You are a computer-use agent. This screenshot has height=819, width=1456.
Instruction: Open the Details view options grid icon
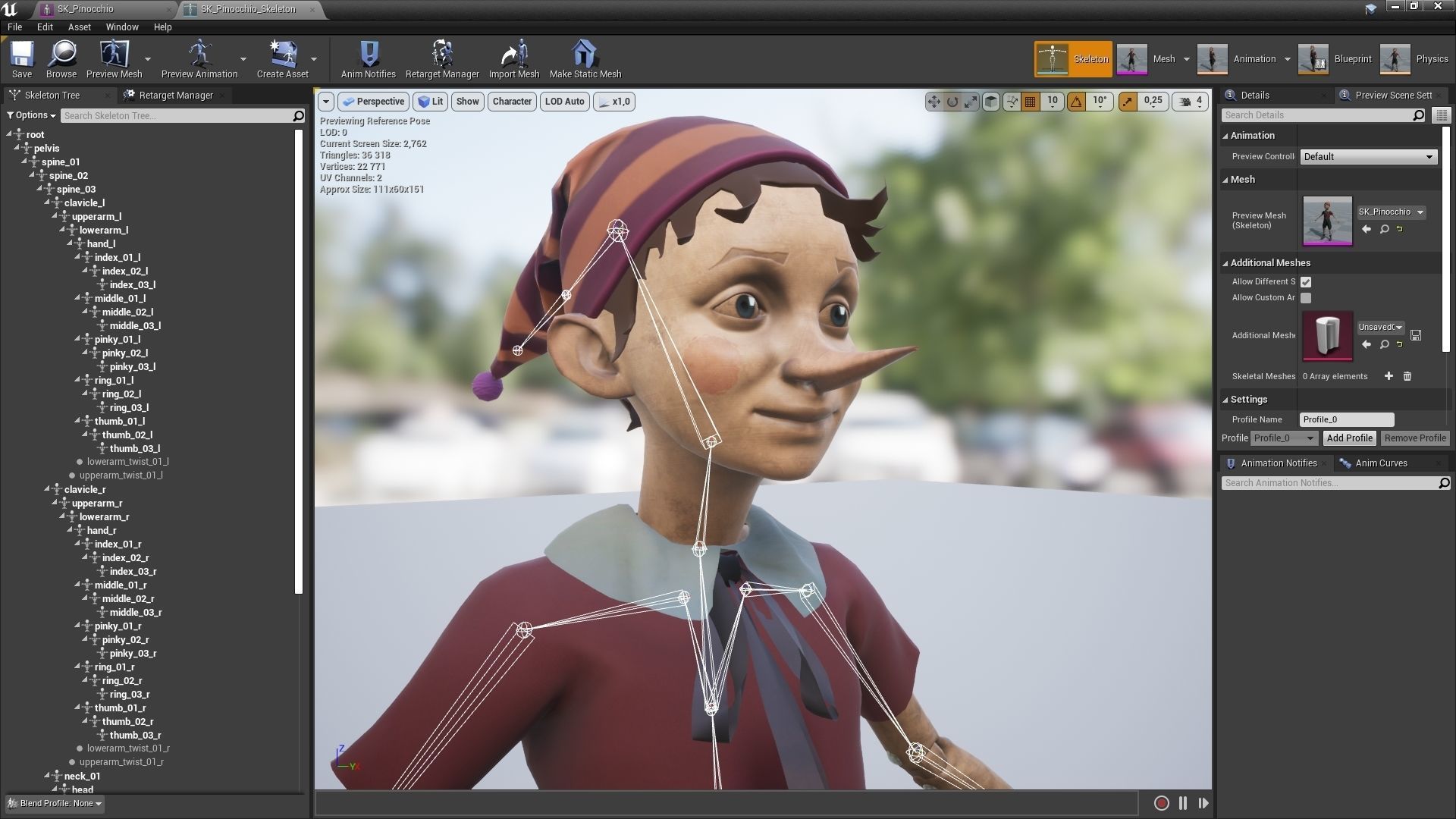click(1442, 115)
